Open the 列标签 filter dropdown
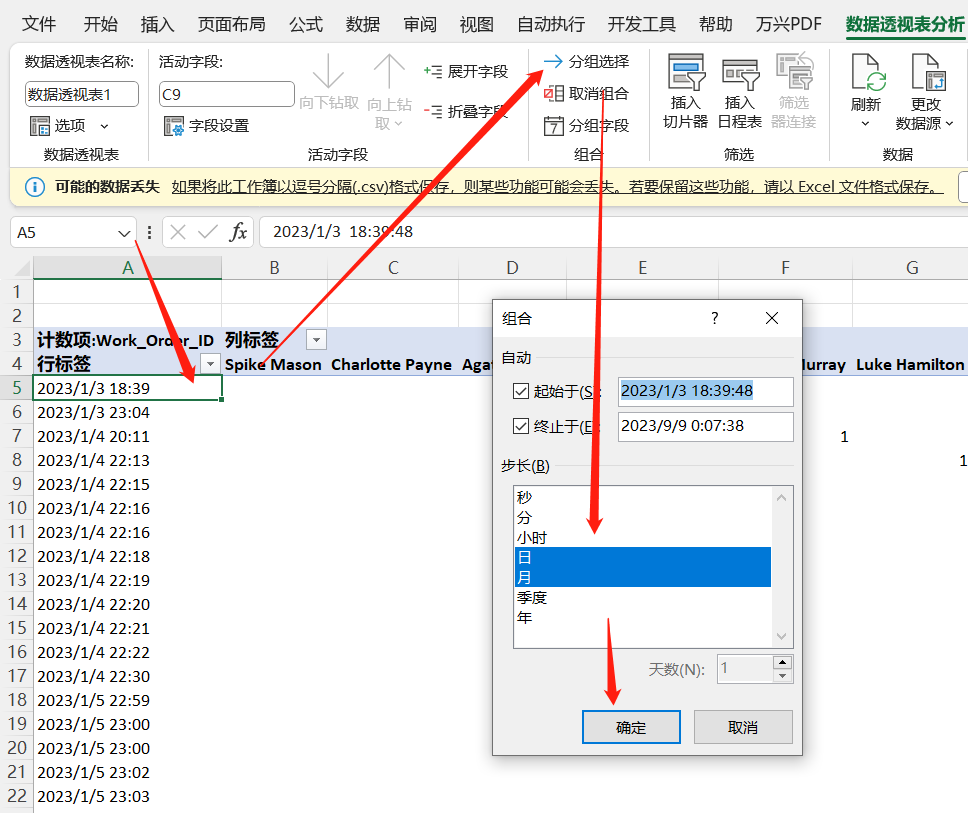This screenshot has height=813, width=968. click(316, 340)
